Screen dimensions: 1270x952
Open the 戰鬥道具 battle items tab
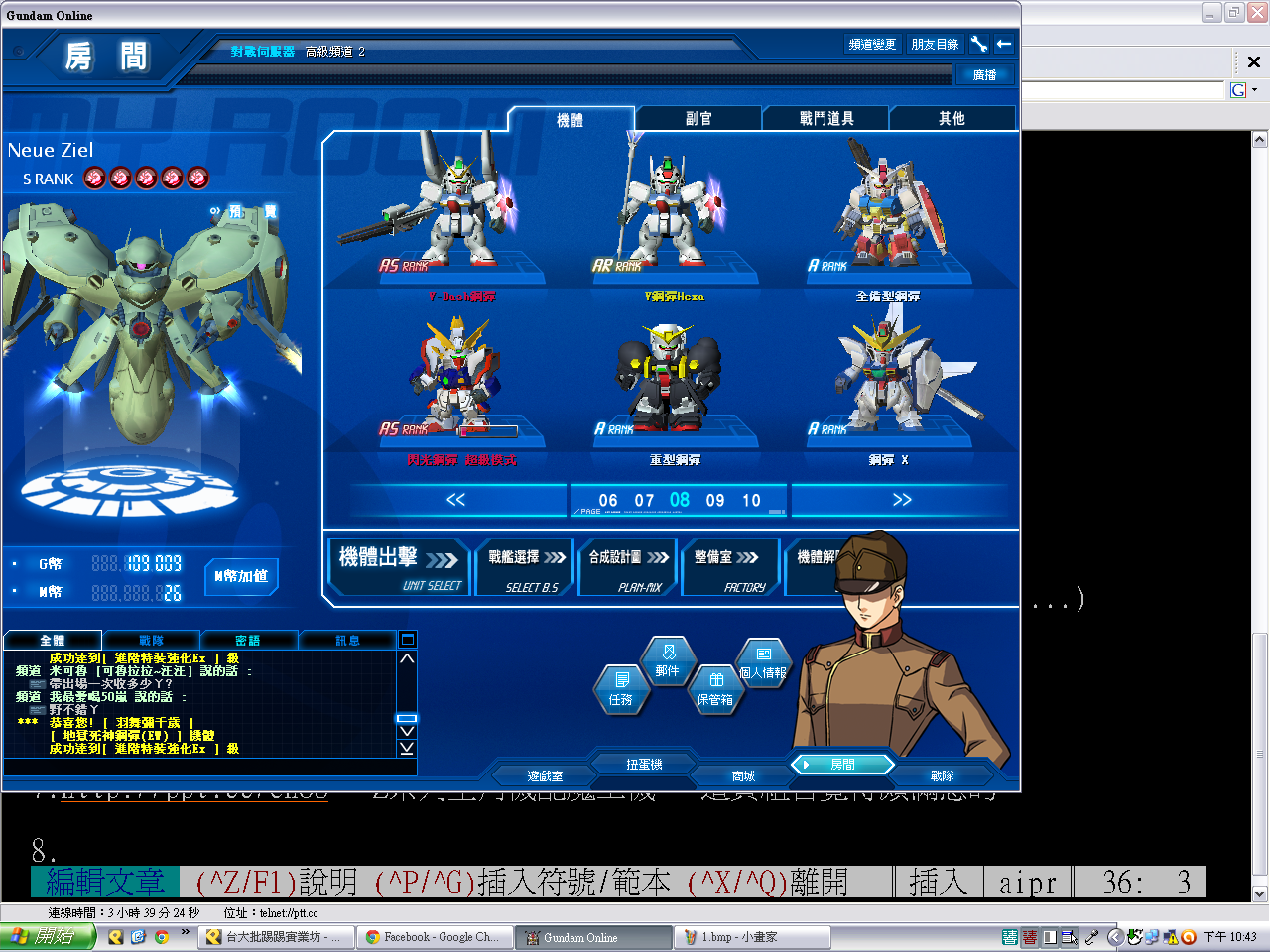point(826,119)
